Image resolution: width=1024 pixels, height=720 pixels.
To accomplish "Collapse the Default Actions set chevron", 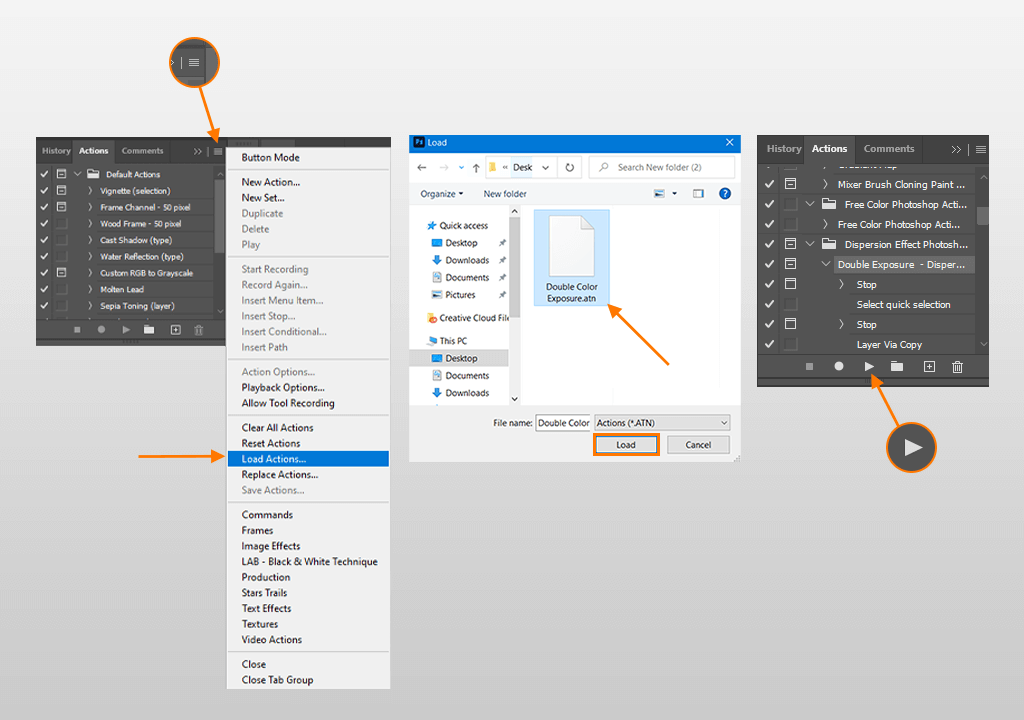I will (78, 174).
